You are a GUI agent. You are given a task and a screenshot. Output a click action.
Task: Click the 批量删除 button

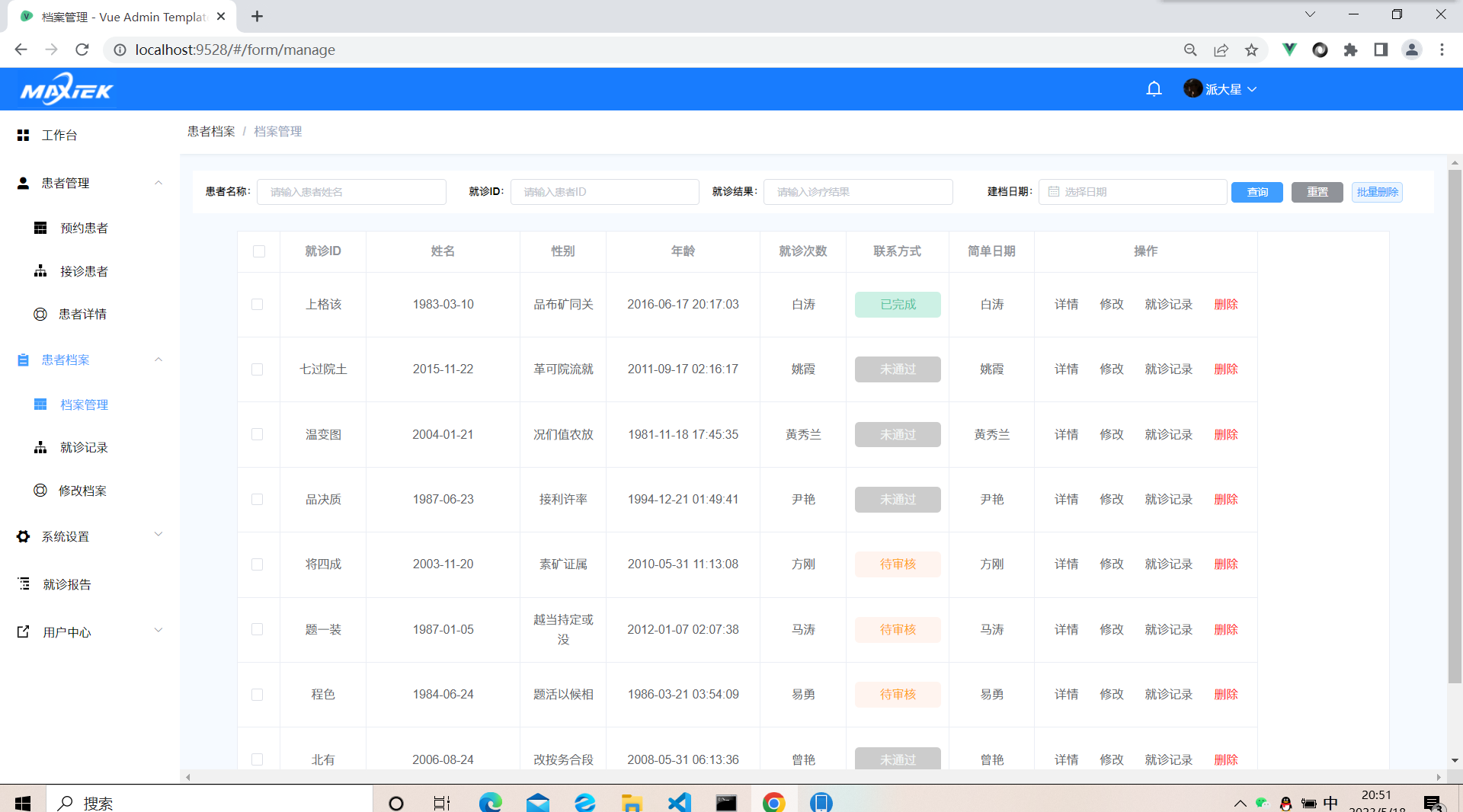[x=1377, y=192]
